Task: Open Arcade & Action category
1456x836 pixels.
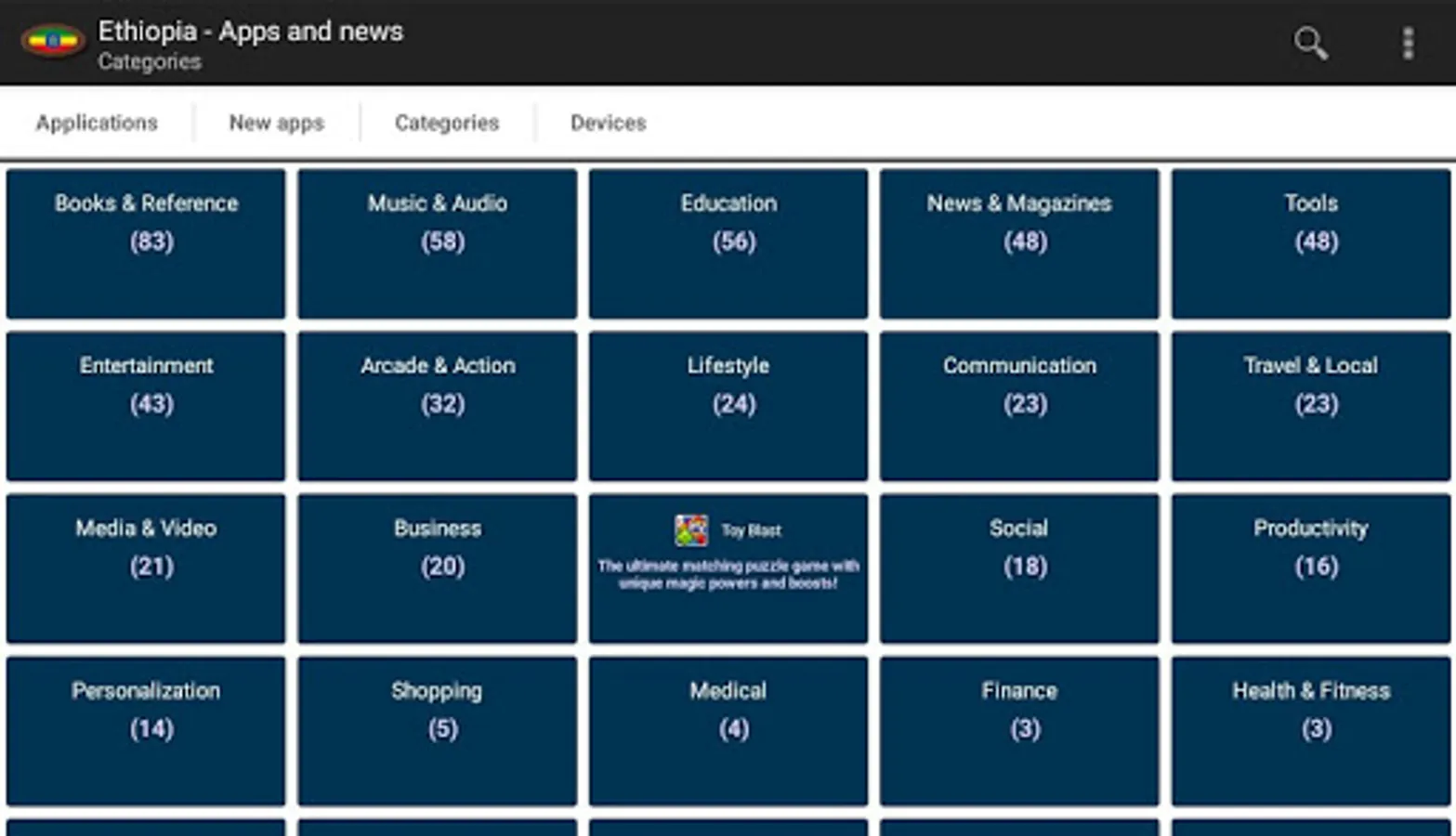Action: pyautogui.click(x=438, y=406)
